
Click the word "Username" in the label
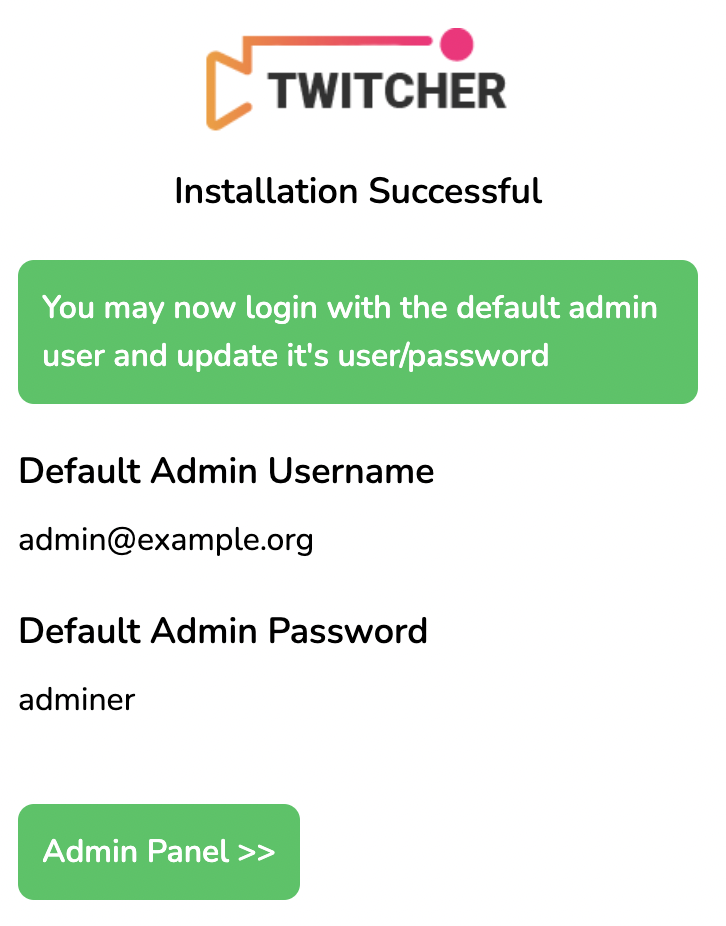(357, 471)
